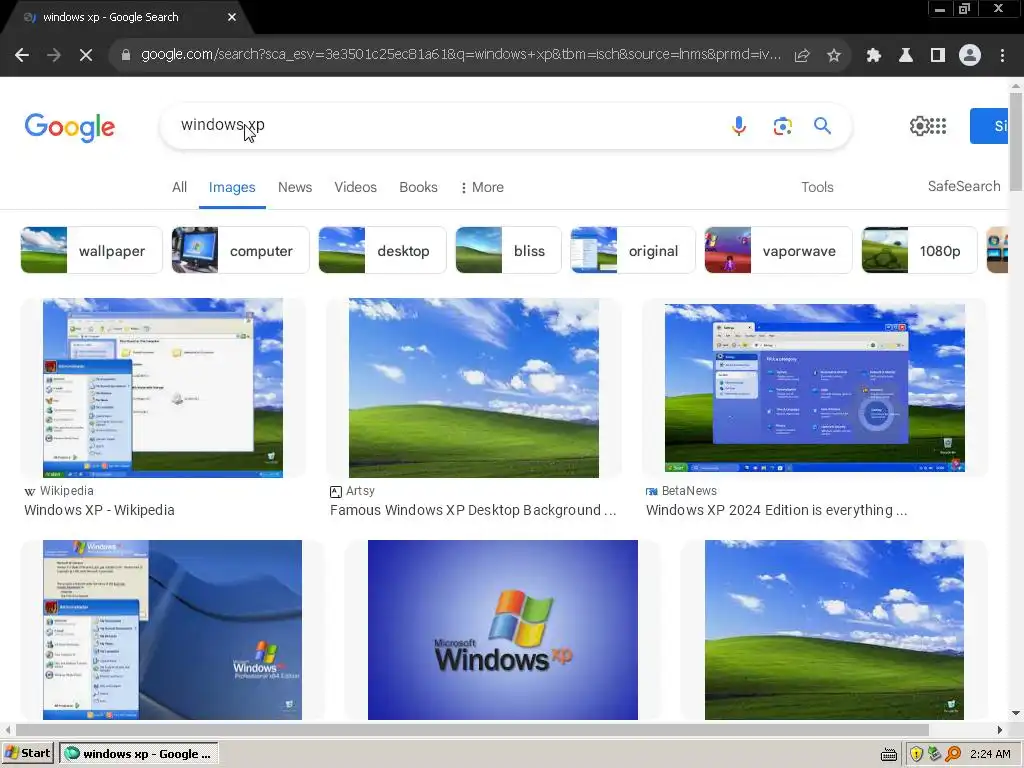This screenshot has height=768, width=1024.
Task: Open the Google apps grid
Action: tap(938, 125)
